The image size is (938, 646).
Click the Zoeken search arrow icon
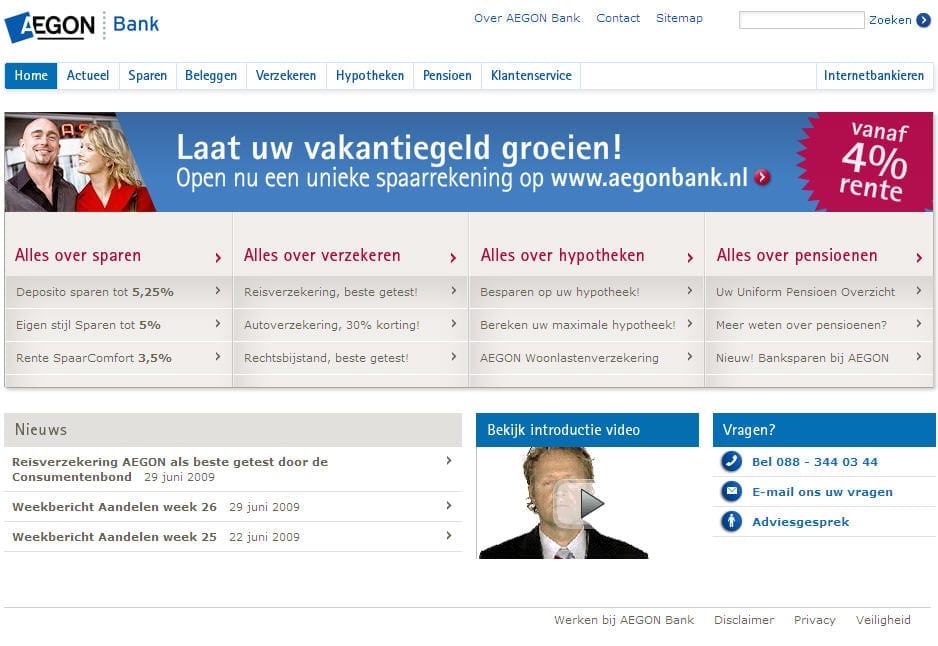[924, 20]
